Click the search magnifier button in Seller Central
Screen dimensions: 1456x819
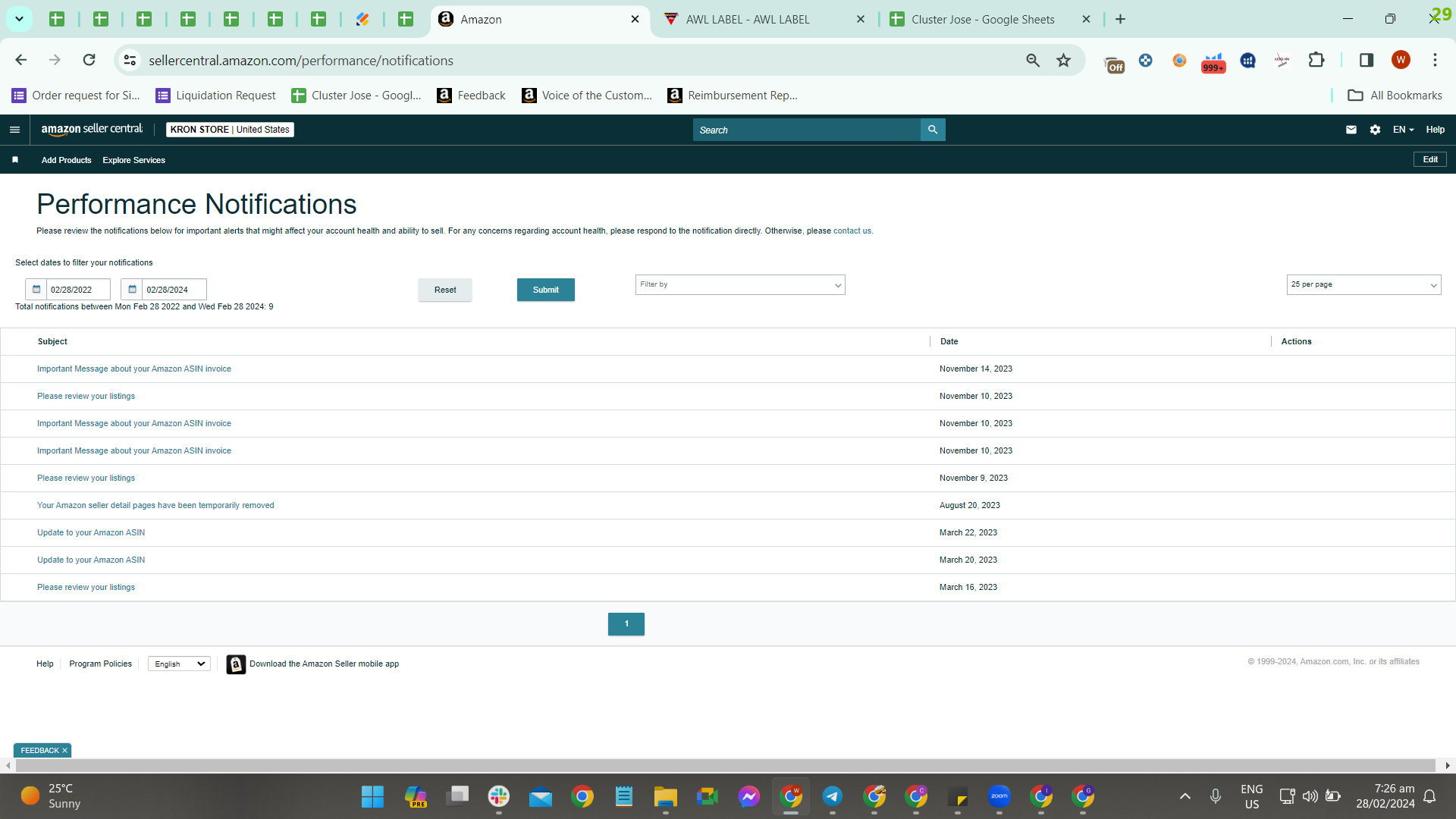[933, 130]
